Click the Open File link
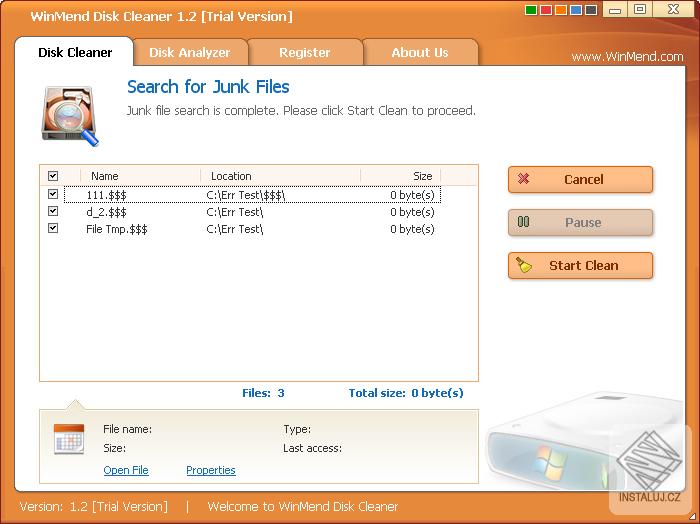700x524 pixels. [x=126, y=470]
